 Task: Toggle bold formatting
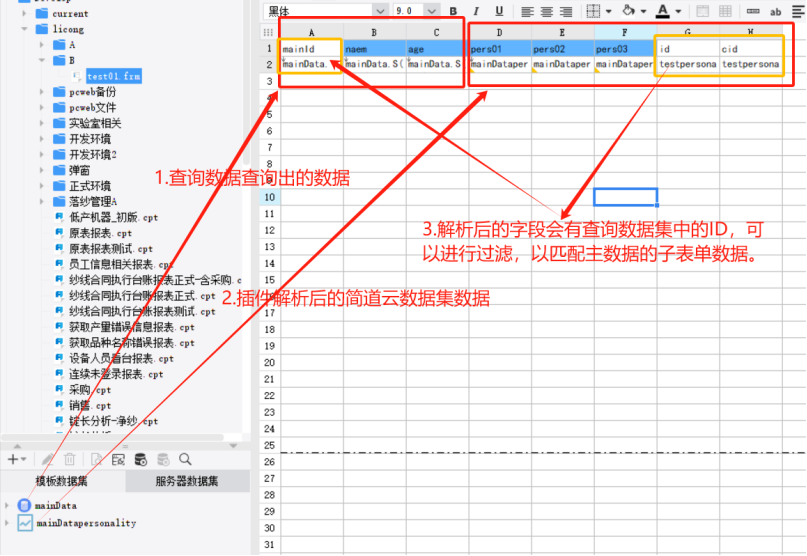click(x=453, y=11)
